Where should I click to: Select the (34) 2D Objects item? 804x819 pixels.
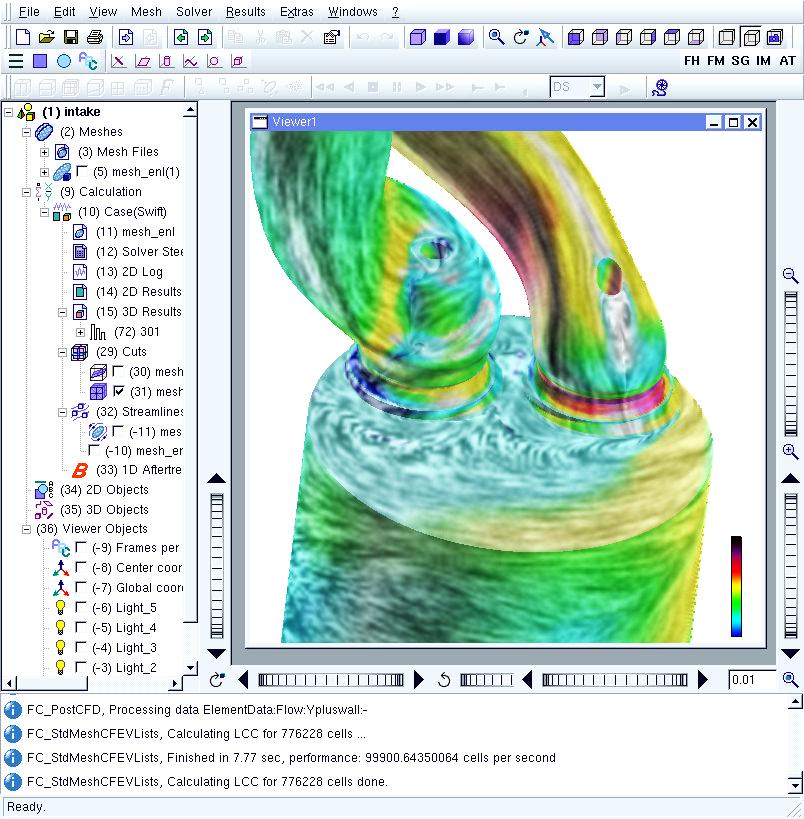coord(104,490)
